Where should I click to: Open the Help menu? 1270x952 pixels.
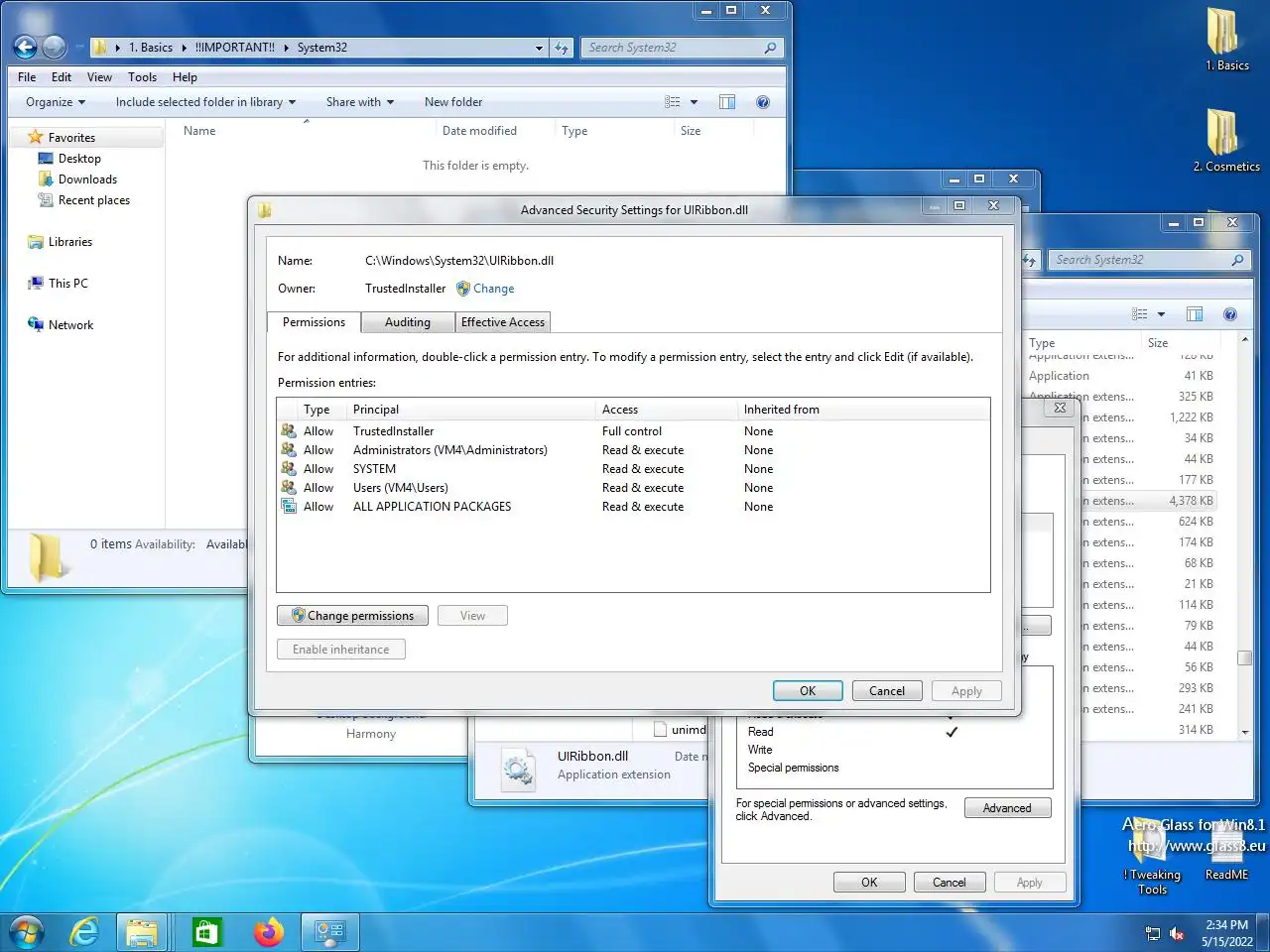tap(185, 77)
